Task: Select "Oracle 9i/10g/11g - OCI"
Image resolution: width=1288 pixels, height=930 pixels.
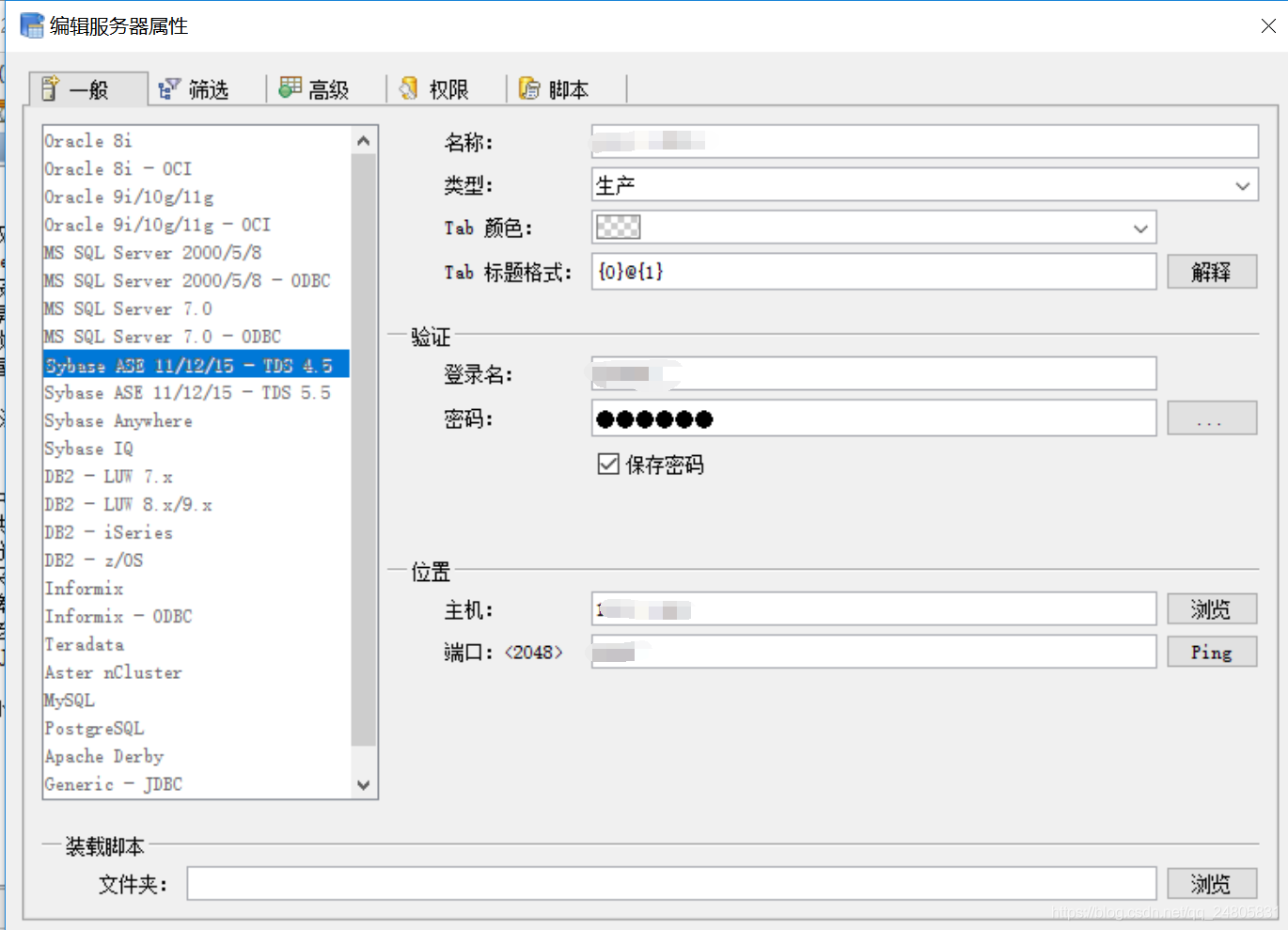Action: pyautogui.click(x=196, y=225)
